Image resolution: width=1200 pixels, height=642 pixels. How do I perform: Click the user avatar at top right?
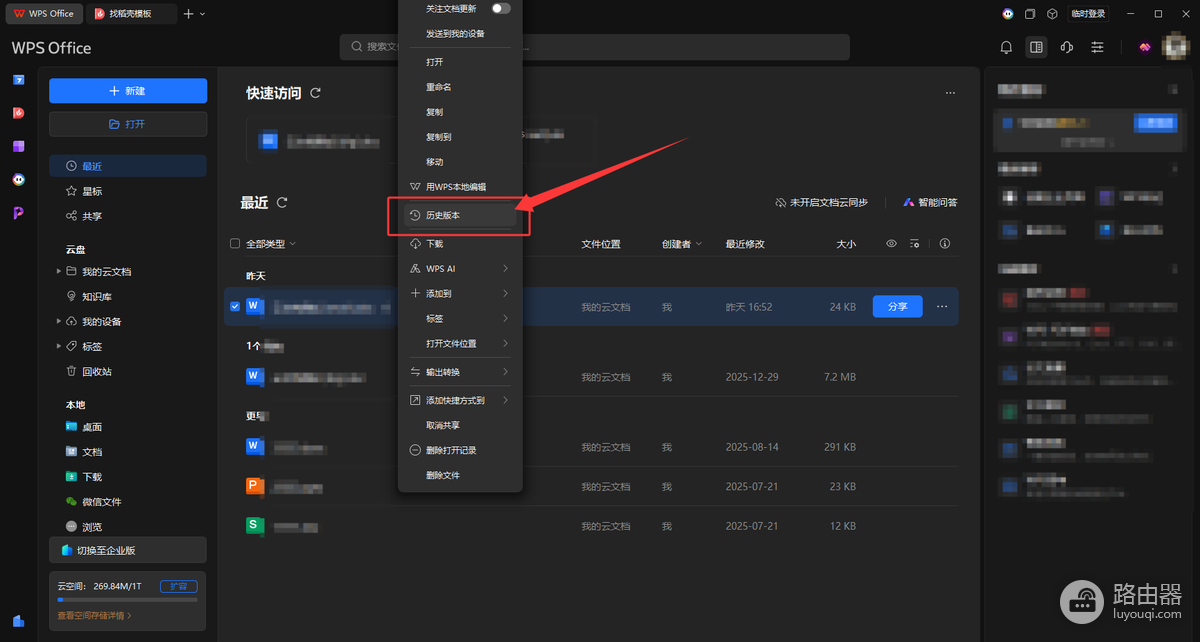tap(1175, 47)
